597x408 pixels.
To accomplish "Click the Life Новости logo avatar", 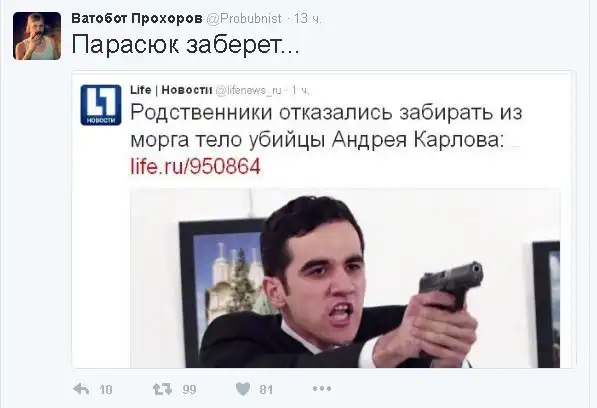I will click(x=101, y=105).
